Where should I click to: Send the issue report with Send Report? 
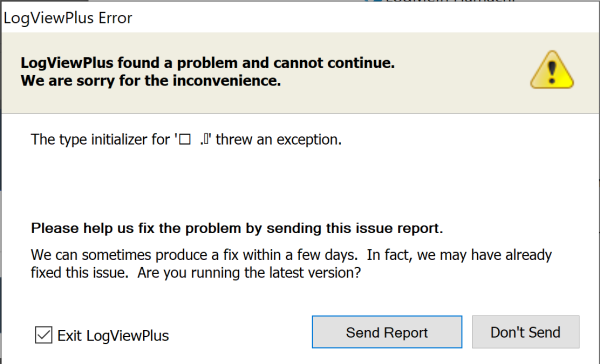tap(387, 332)
